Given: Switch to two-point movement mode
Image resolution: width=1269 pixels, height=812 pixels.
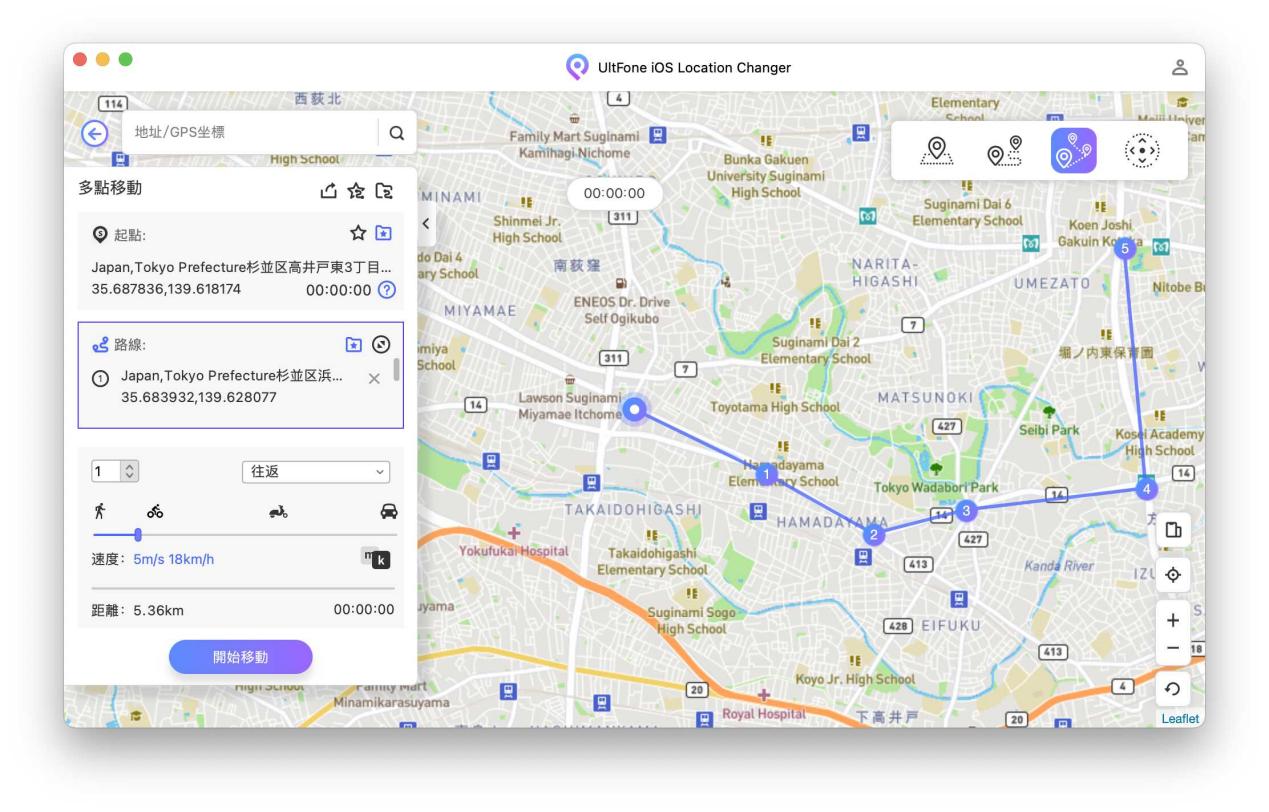Looking at the screenshot, I should pyautogui.click(x=1004, y=151).
